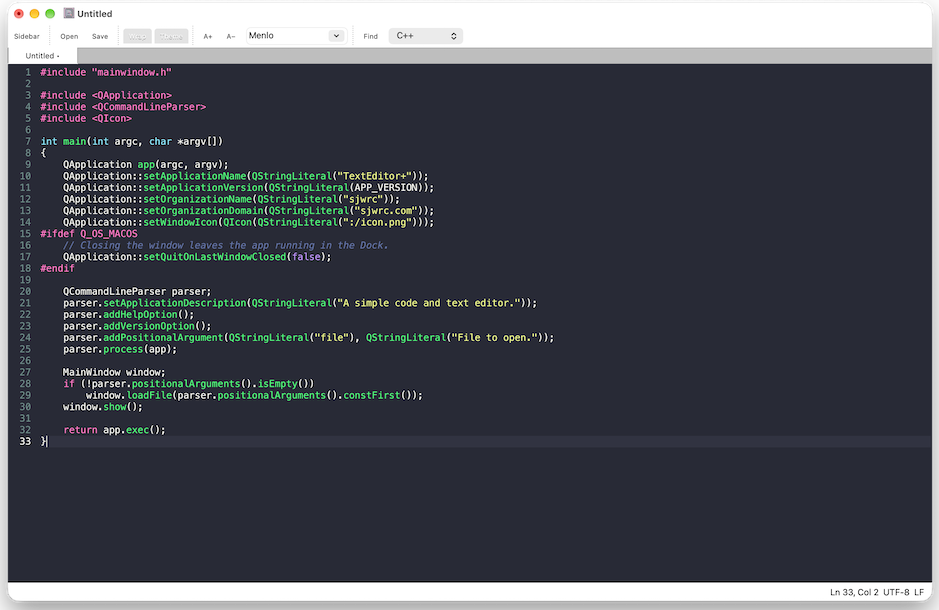The image size is (939, 610).
Task: Click the 'APP_VERSION' macro
Action: pos(386,187)
